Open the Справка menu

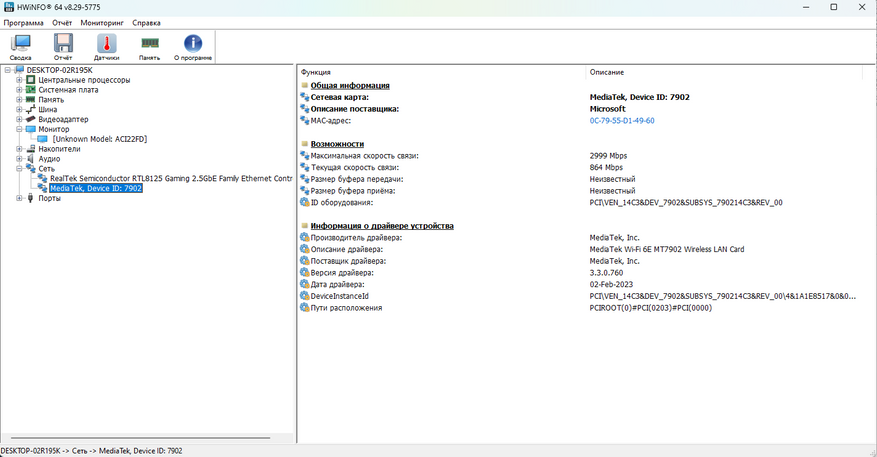click(x=147, y=23)
